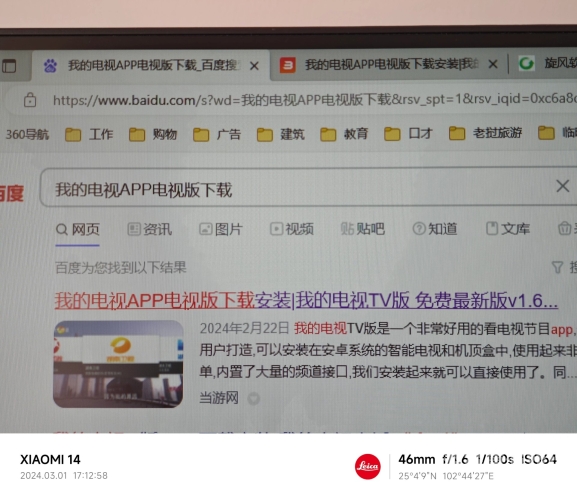Click the lock icon in the address bar
The height and width of the screenshot is (500, 577).
30,100
